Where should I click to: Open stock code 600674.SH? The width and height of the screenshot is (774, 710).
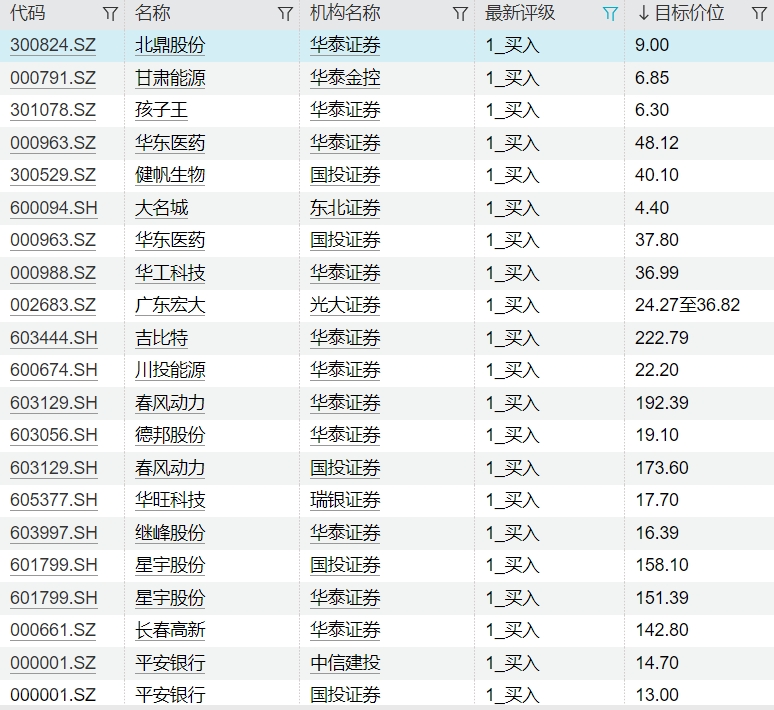54,370
